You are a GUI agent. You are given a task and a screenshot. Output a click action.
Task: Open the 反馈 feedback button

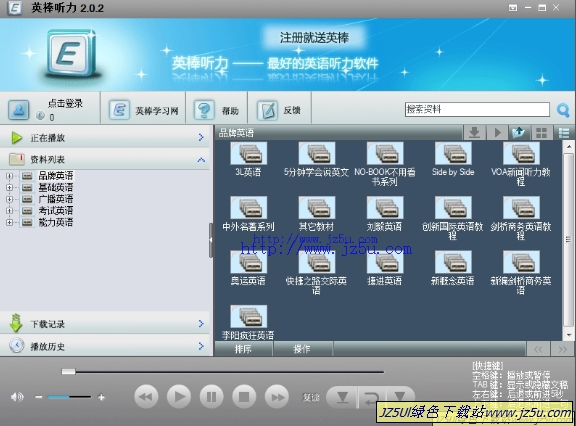(280, 110)
